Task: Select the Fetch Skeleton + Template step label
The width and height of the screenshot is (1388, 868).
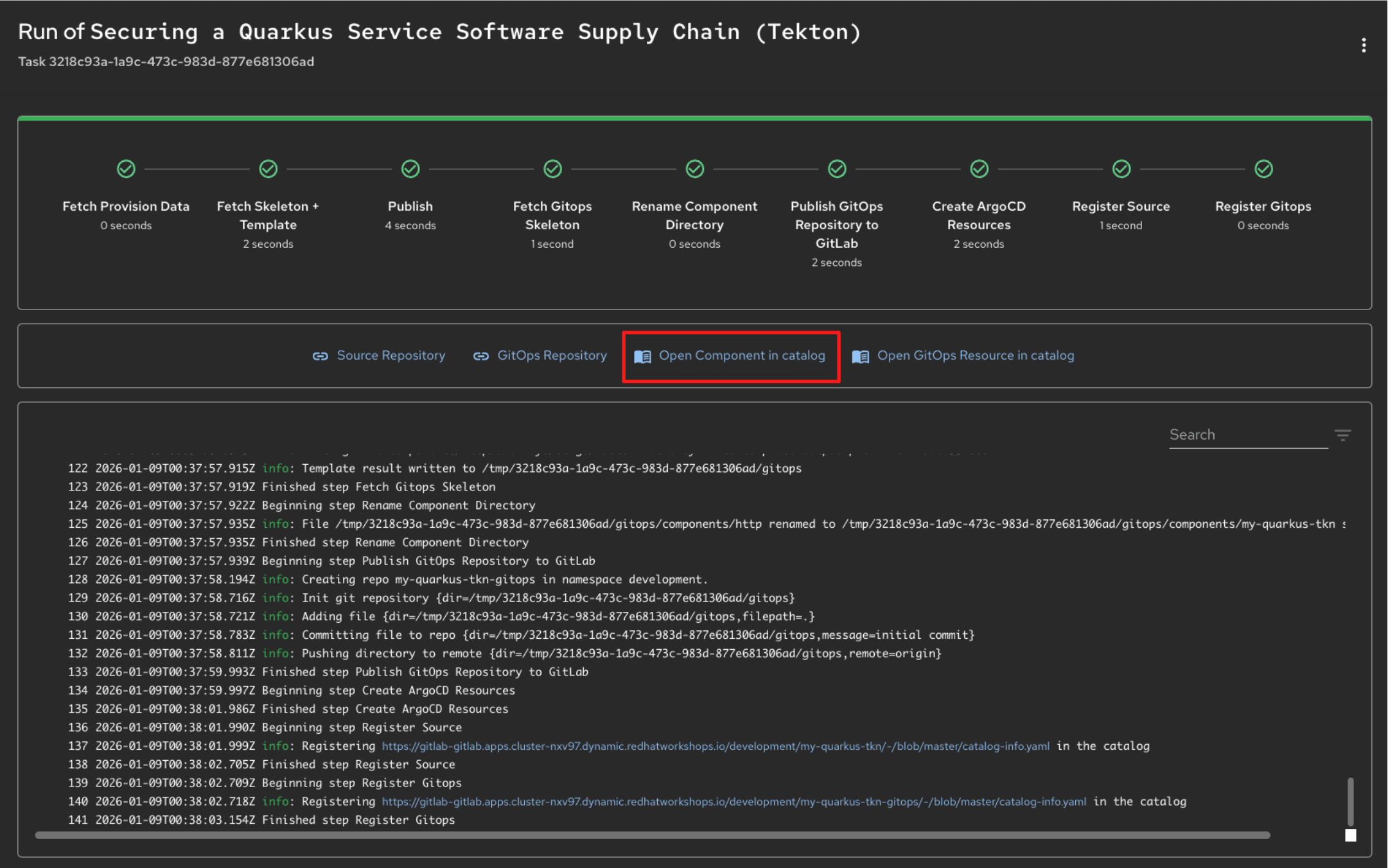Action: (x=268, y=216)
